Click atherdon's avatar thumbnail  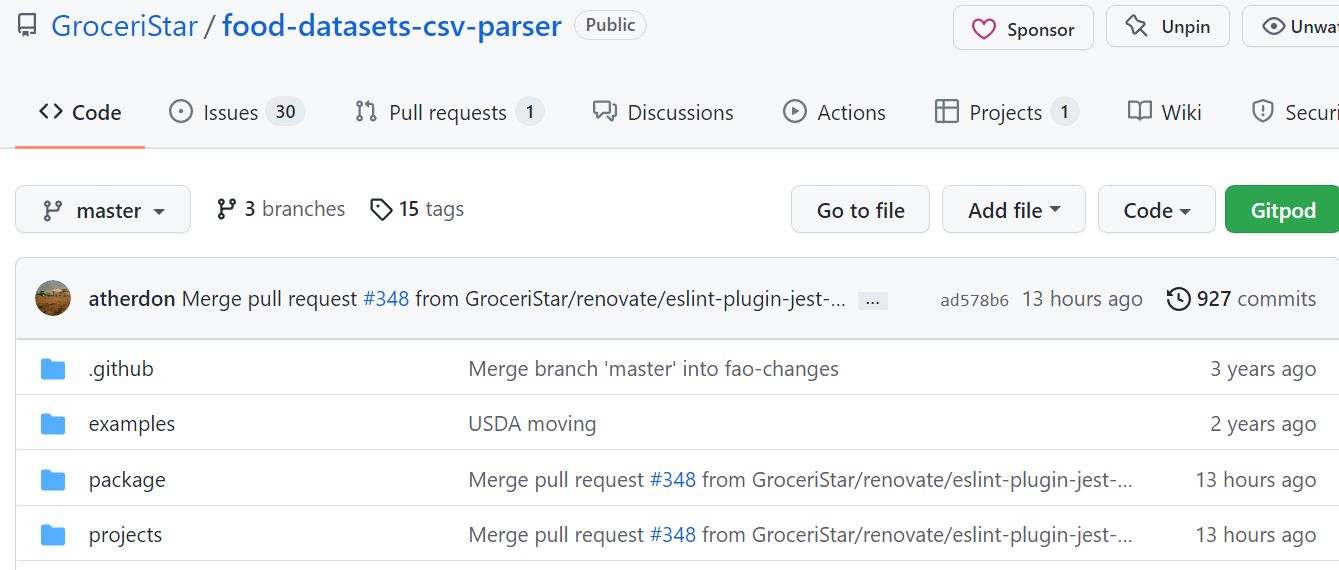tap(53, 298)
